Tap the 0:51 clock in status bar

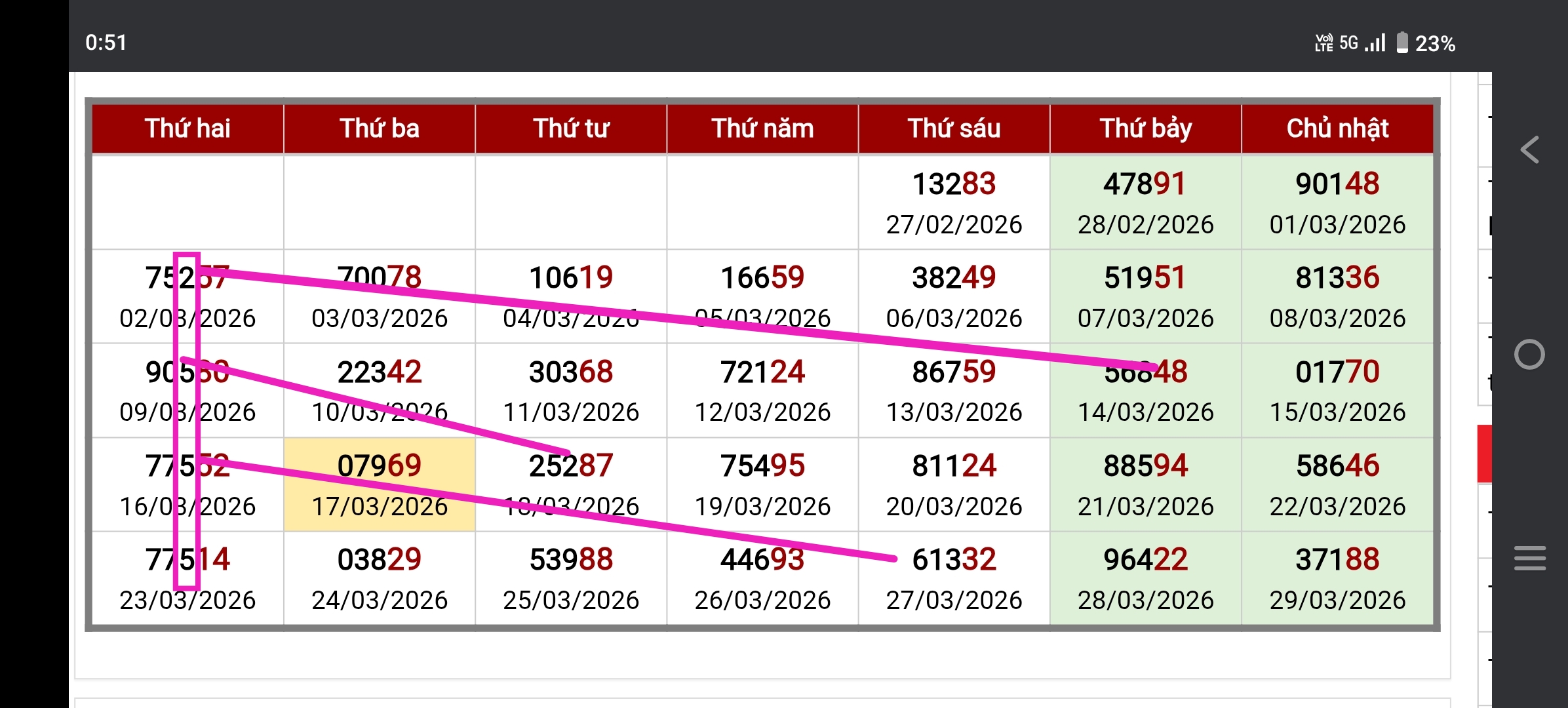click(106, 43)
